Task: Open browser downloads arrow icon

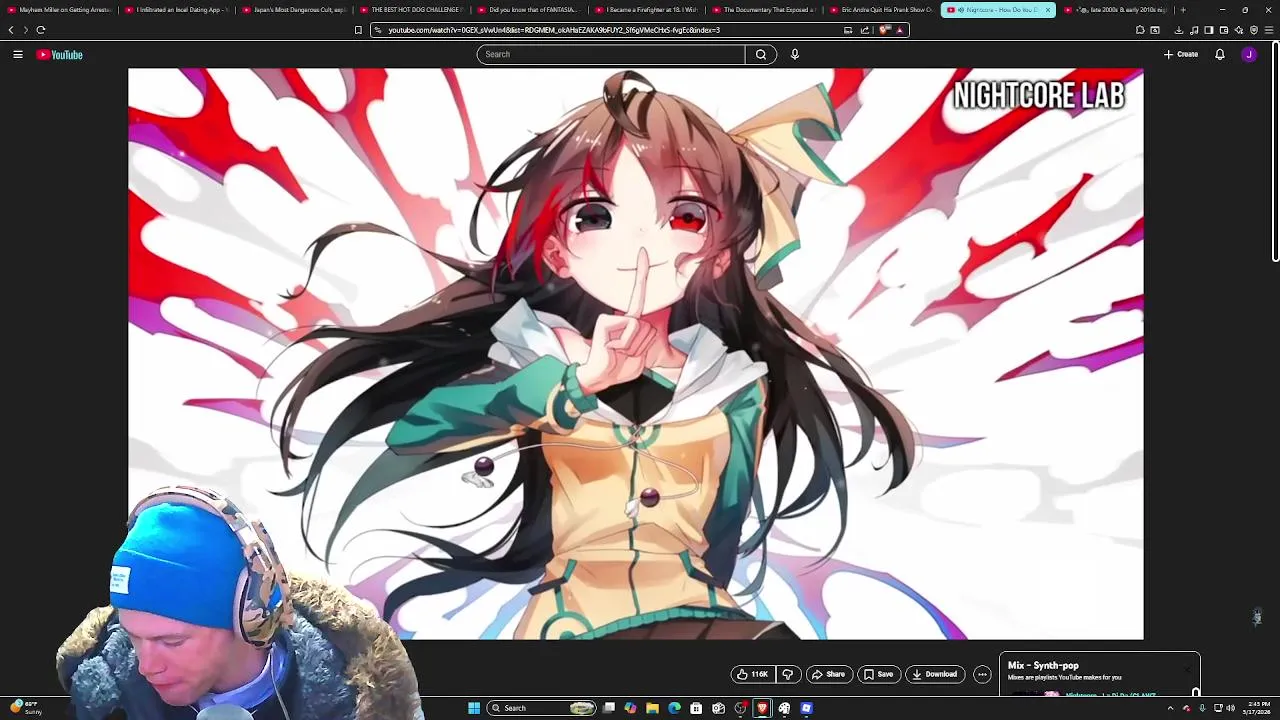Action: point(1179,30)
